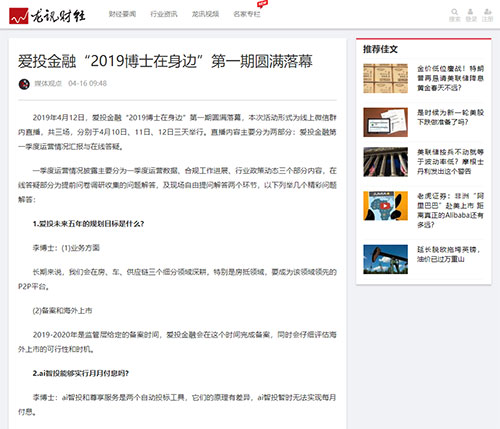Open the oil pump jack thumbnail
The width and height of the screenshot is (500, 429).
click(x=385, y=259)
